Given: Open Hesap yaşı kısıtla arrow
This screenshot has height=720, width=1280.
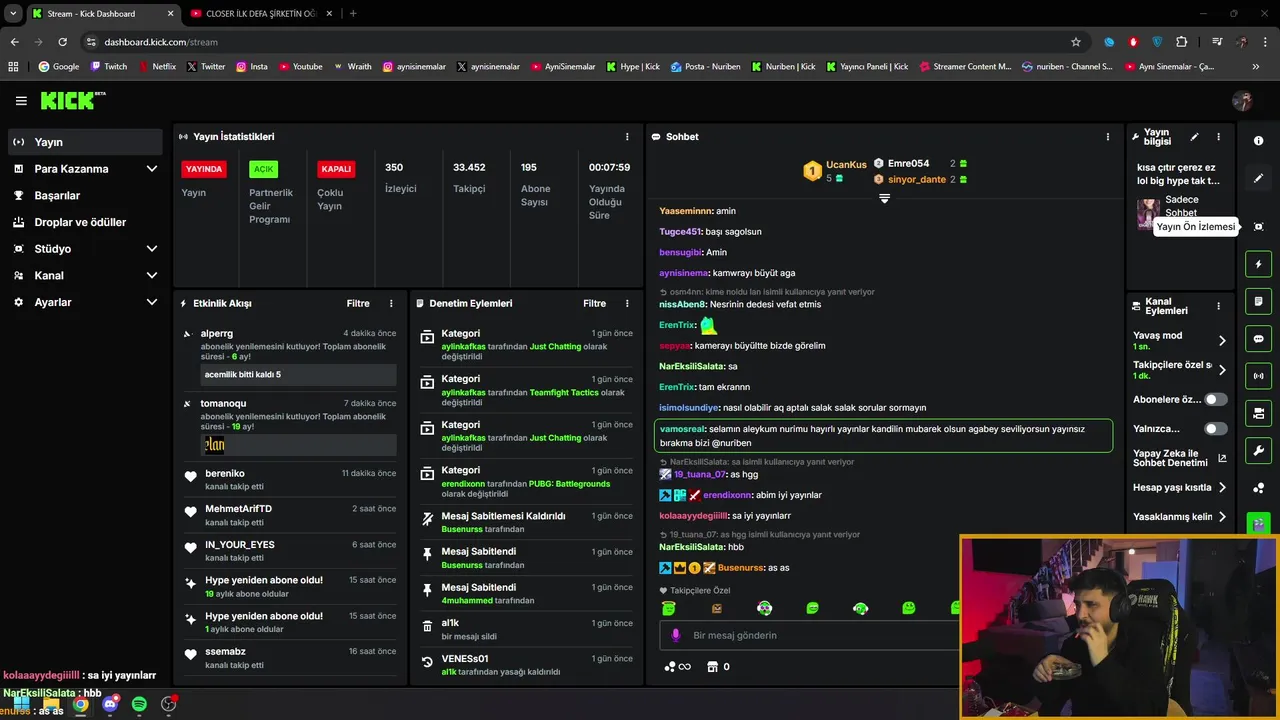Looking at the screenshot, I should point(1222,488).
